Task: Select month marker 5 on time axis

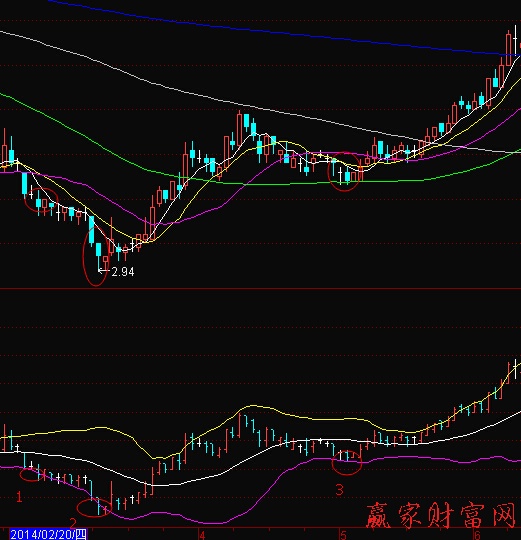Action: [x=343, y=535]
